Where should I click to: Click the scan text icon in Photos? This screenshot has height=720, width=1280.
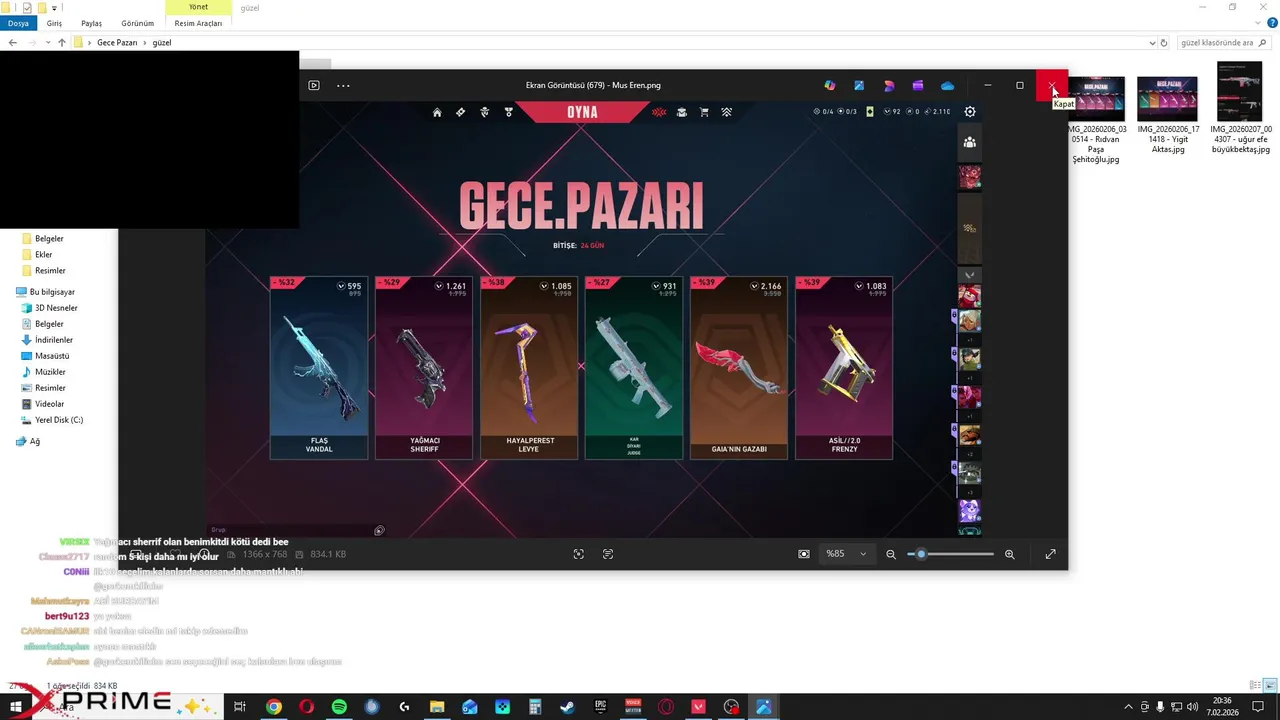(x=608, y=554)
